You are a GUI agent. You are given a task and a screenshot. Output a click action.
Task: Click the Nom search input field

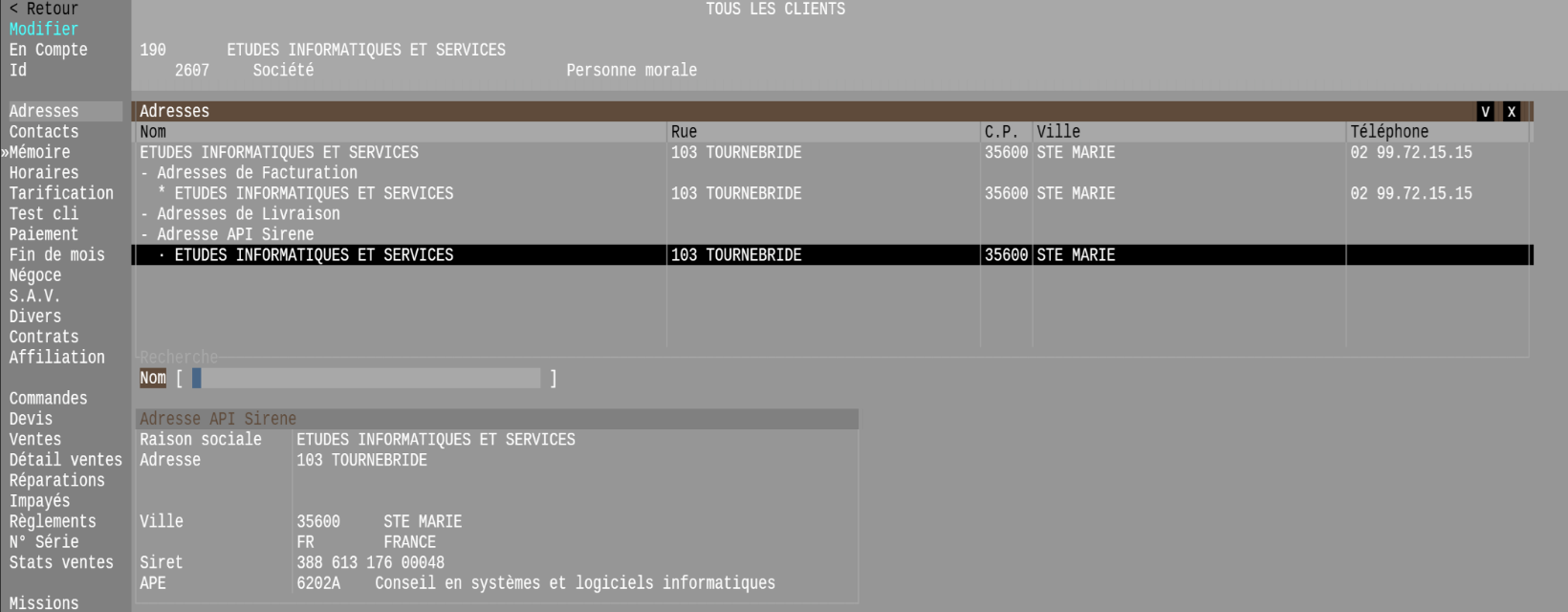(366, 379)
